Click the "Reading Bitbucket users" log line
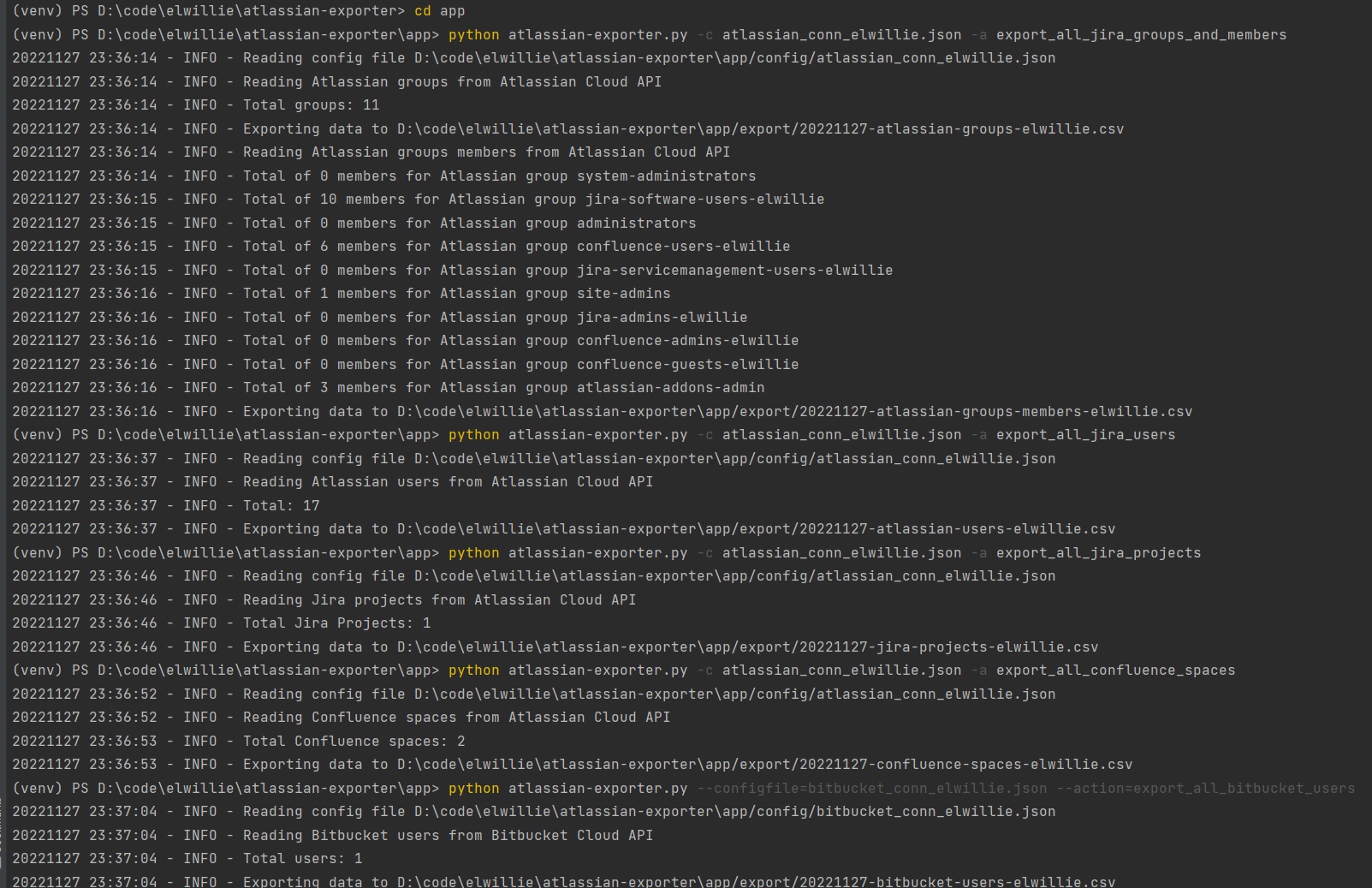This screenshot has height=888, width=1372. (x=448, y=836)
